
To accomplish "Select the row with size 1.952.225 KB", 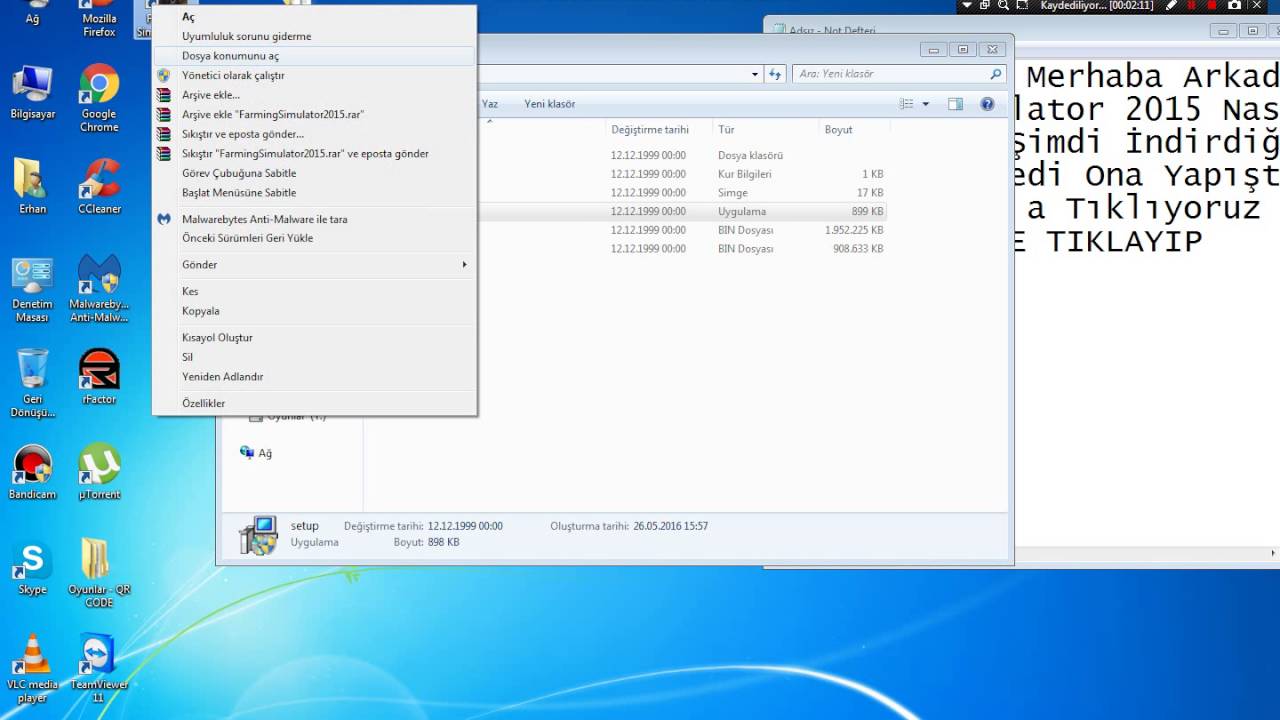I will pyautogui.click(x=680, y=230).
